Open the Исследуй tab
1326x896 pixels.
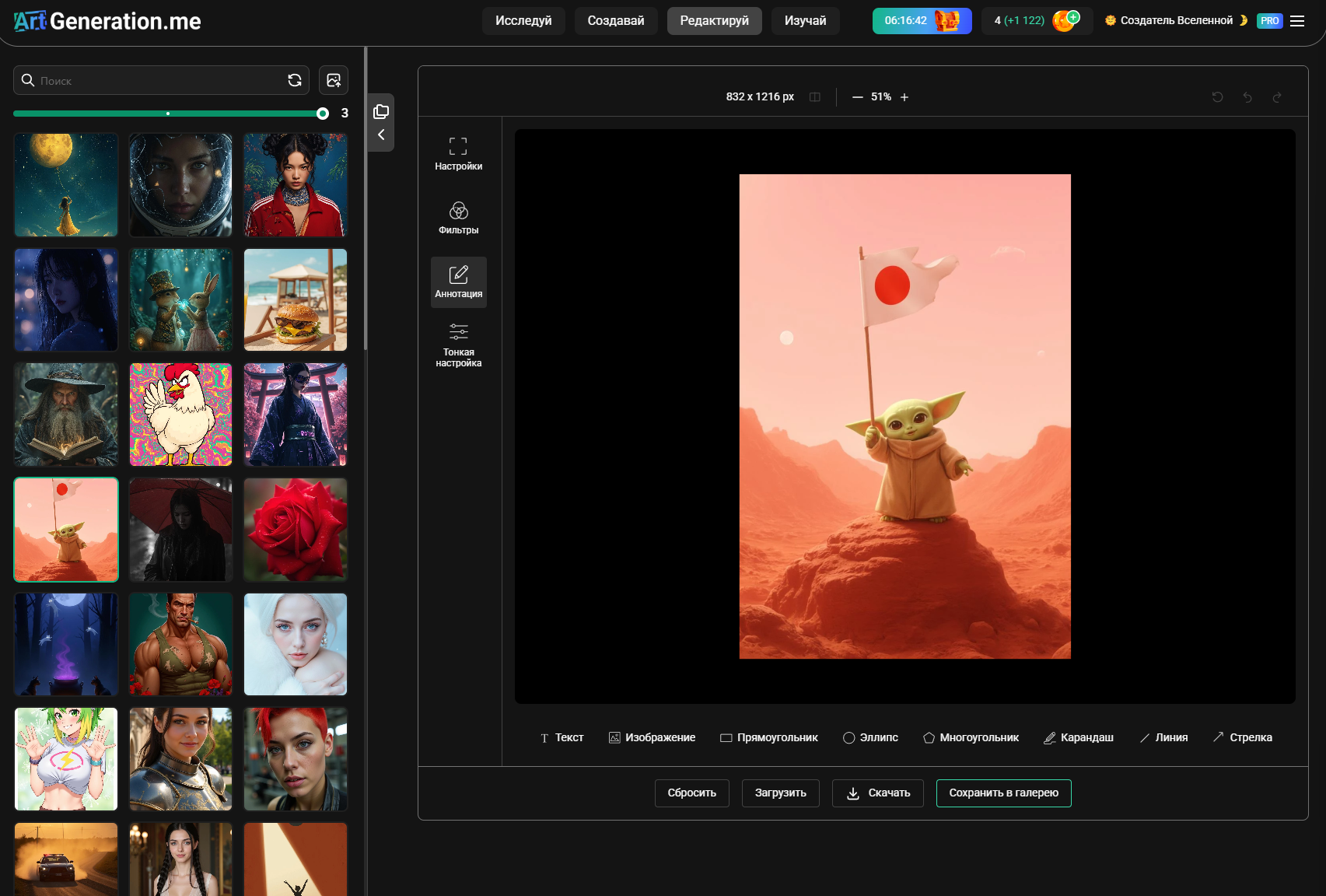tap(523, 21)
